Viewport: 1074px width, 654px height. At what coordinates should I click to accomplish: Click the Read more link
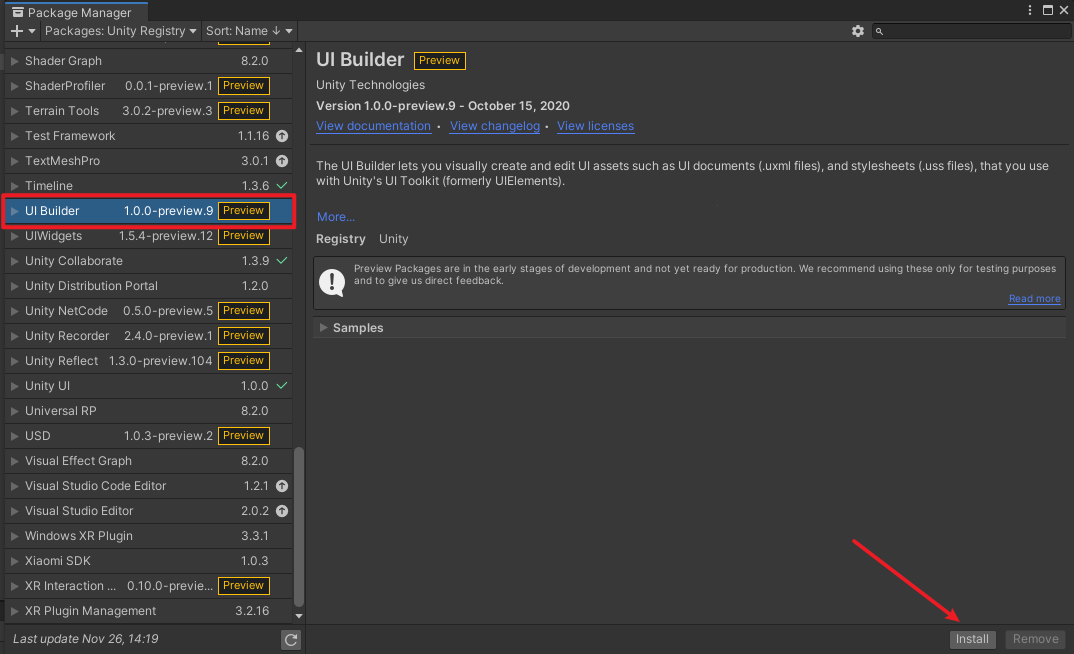[x=1034, y=298]
